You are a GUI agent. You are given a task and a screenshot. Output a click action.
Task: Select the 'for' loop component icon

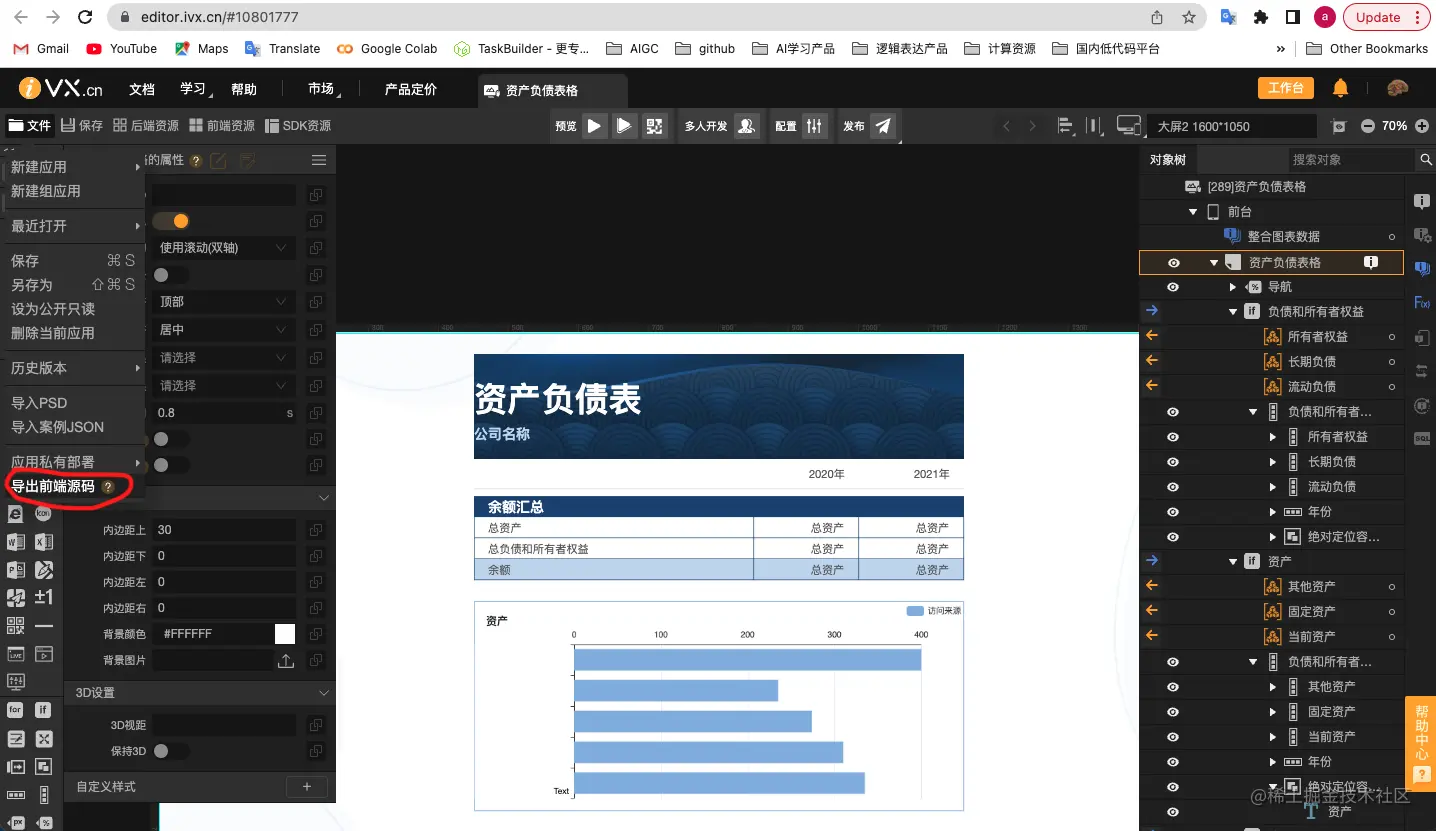[17, 709]
